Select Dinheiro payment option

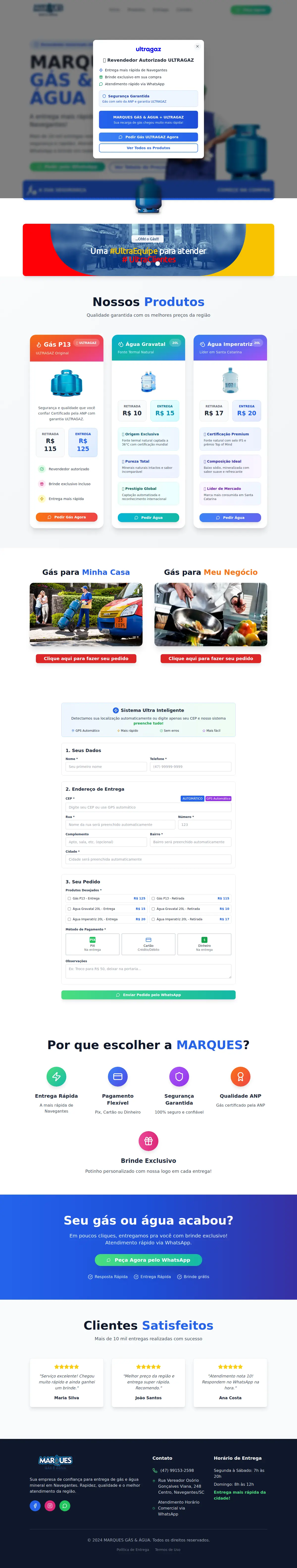[x=204, y=944]
